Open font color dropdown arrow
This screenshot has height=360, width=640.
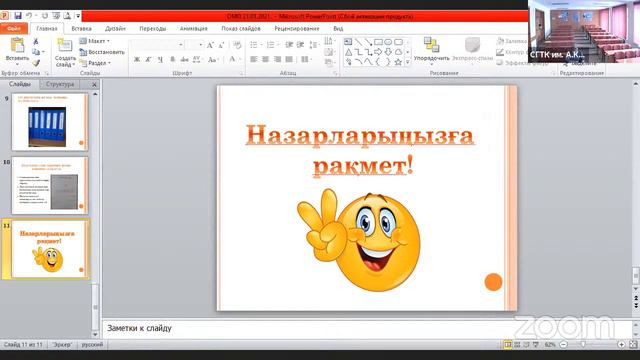[x=240, y=60]
